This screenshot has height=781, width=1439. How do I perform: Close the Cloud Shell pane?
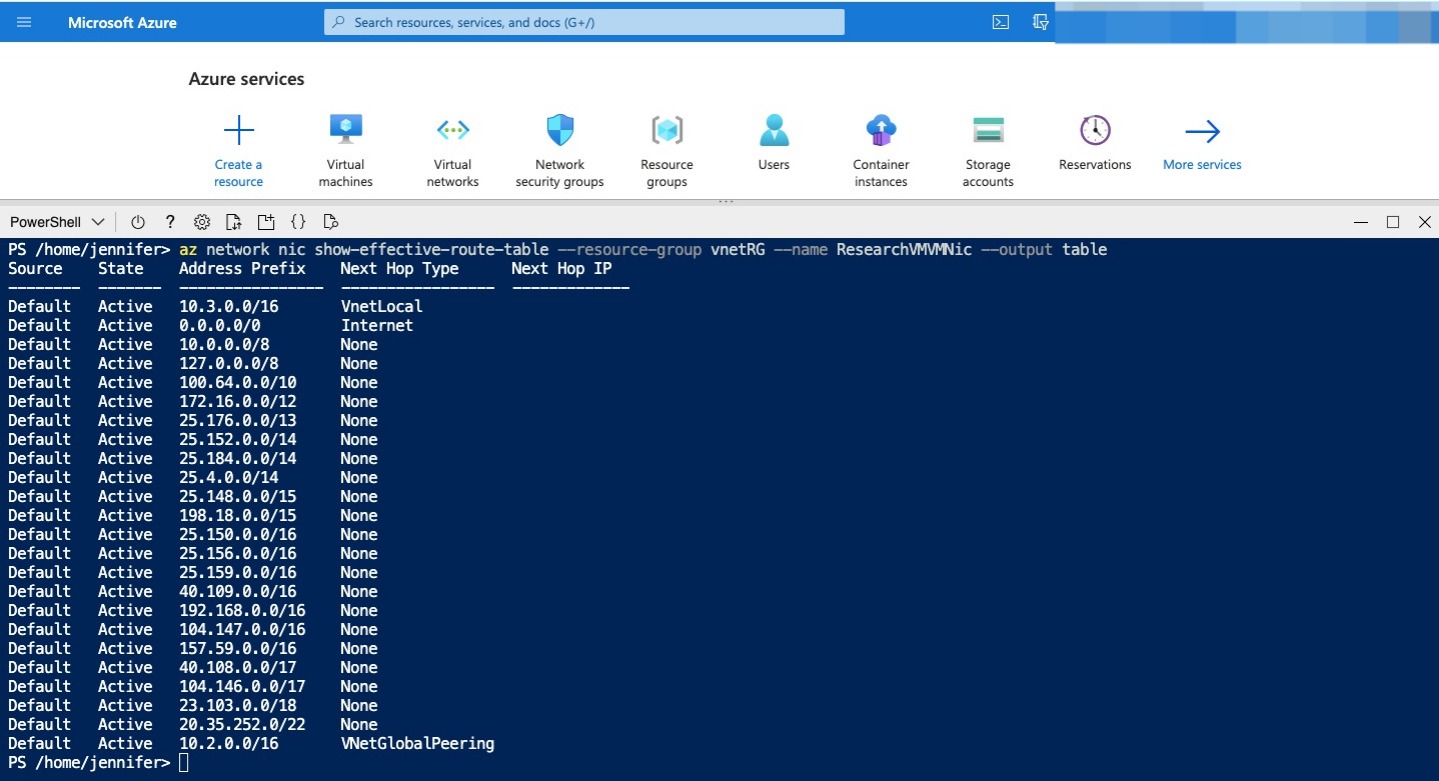coord(1424,222)
